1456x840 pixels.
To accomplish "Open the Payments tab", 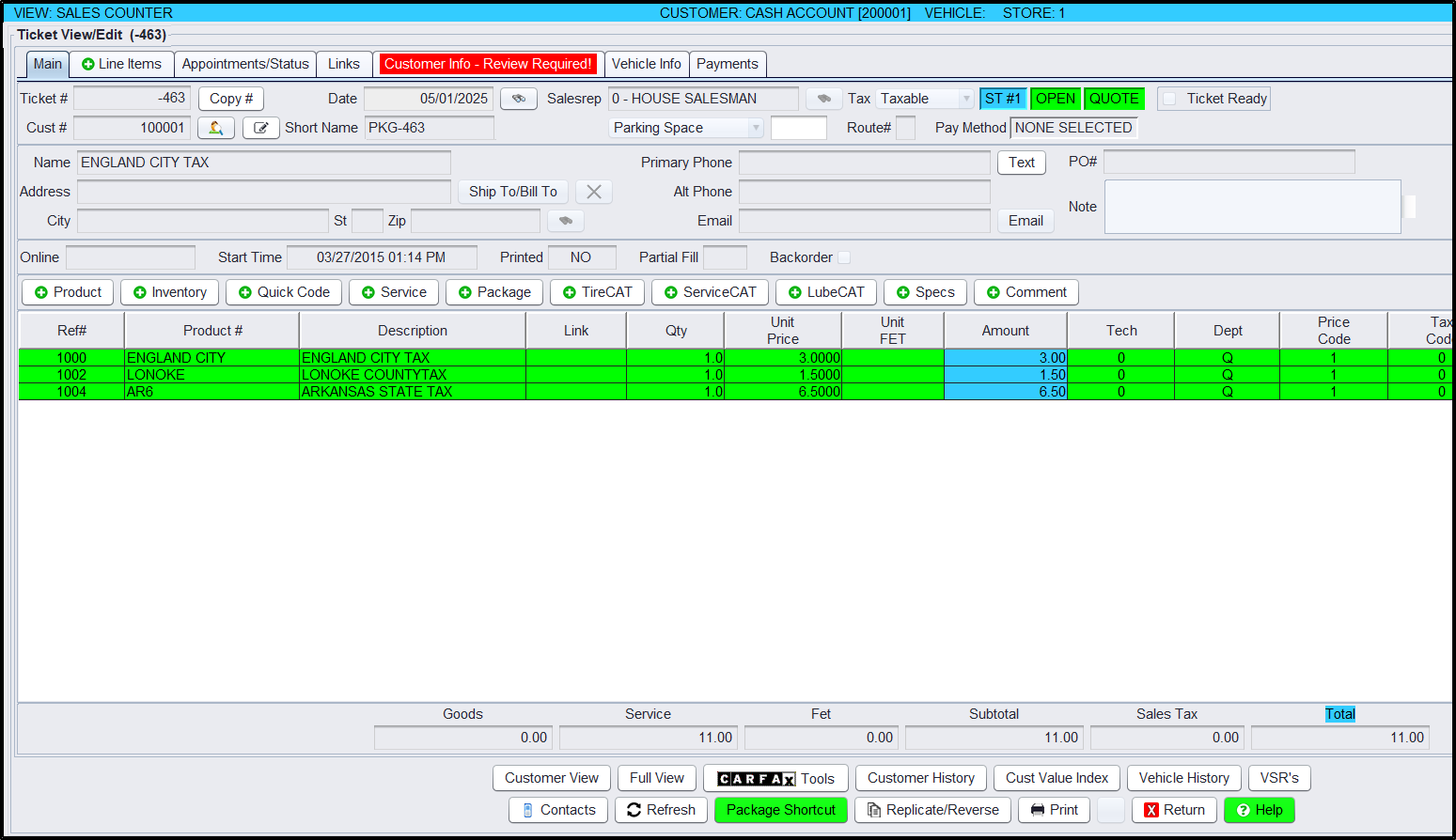I will click(x=727, y=64).
